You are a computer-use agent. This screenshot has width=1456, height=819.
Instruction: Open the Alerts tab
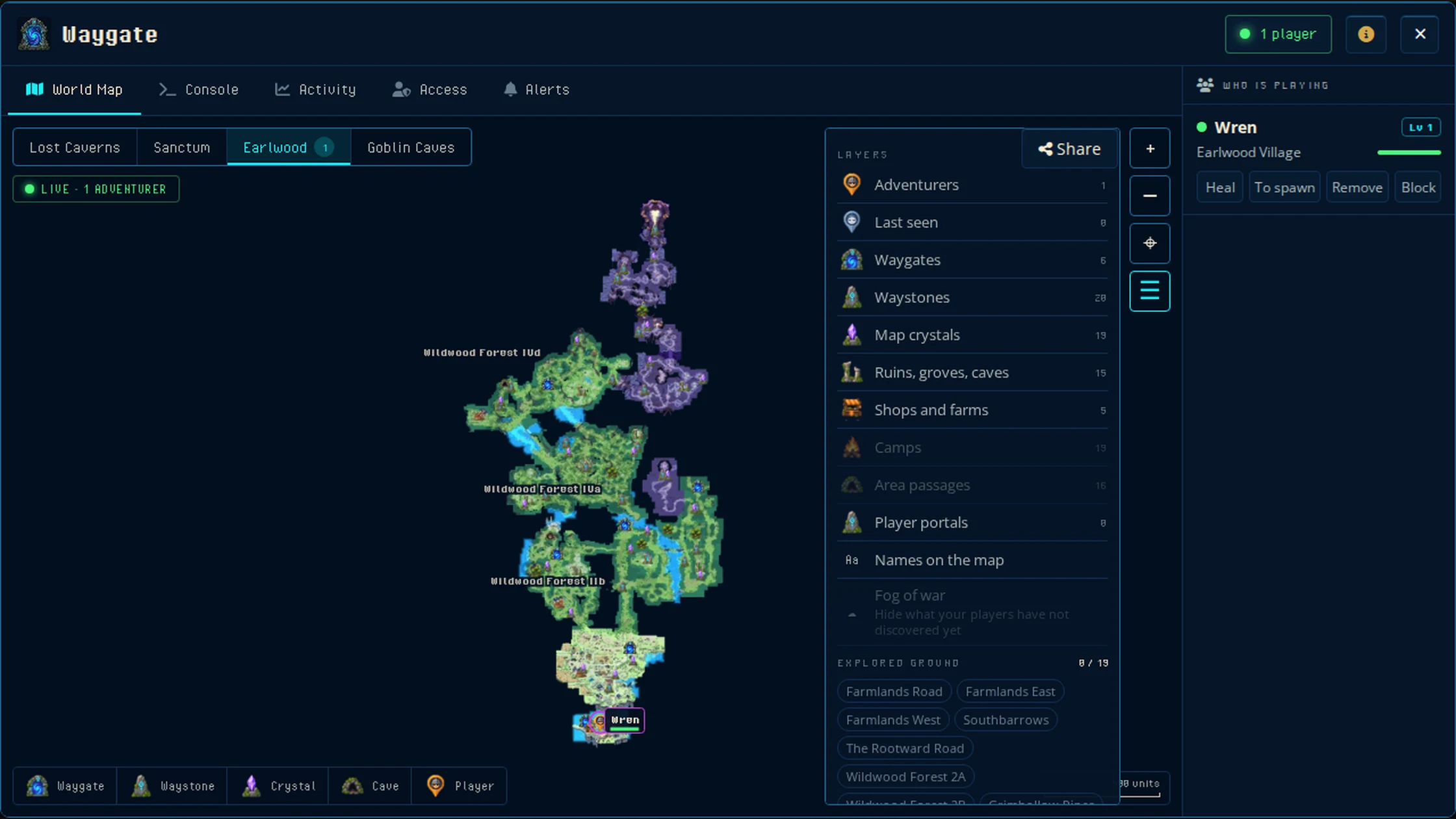coord(536,90)
